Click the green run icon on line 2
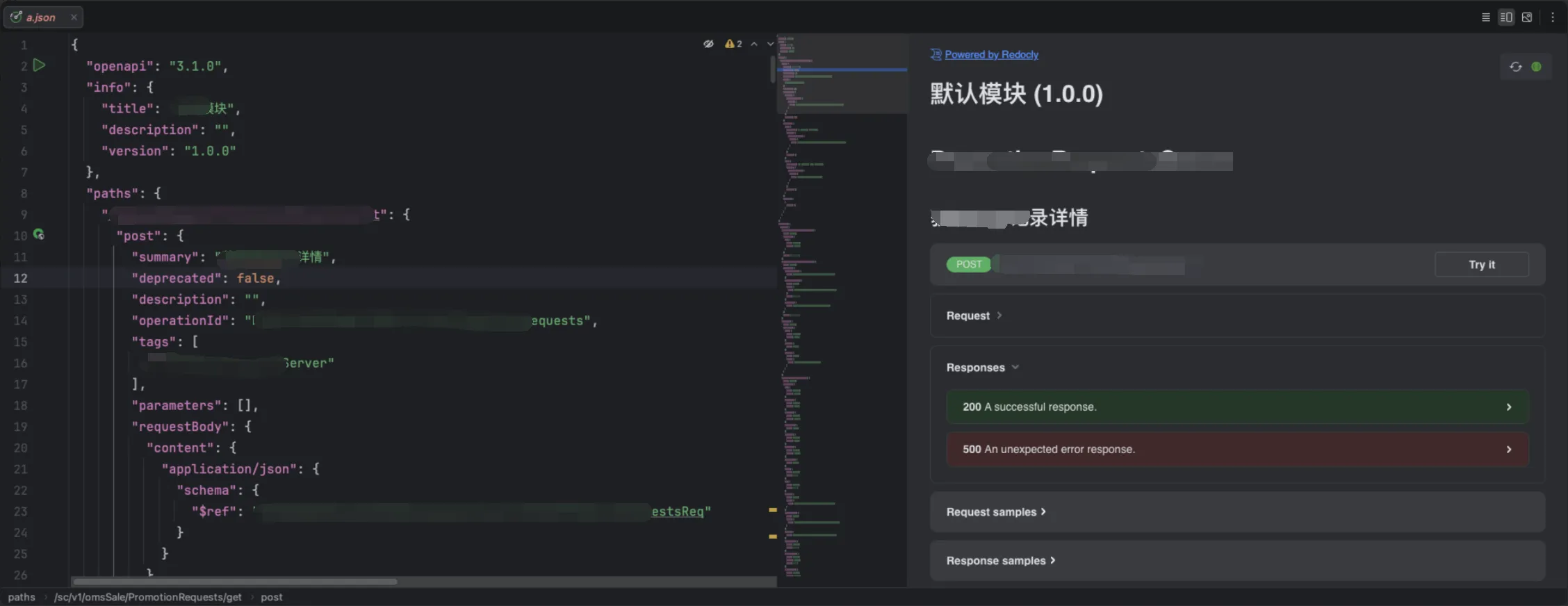The height and width of the screenshot is (606, 1568). pyautogui.click(x=40, y=65)
